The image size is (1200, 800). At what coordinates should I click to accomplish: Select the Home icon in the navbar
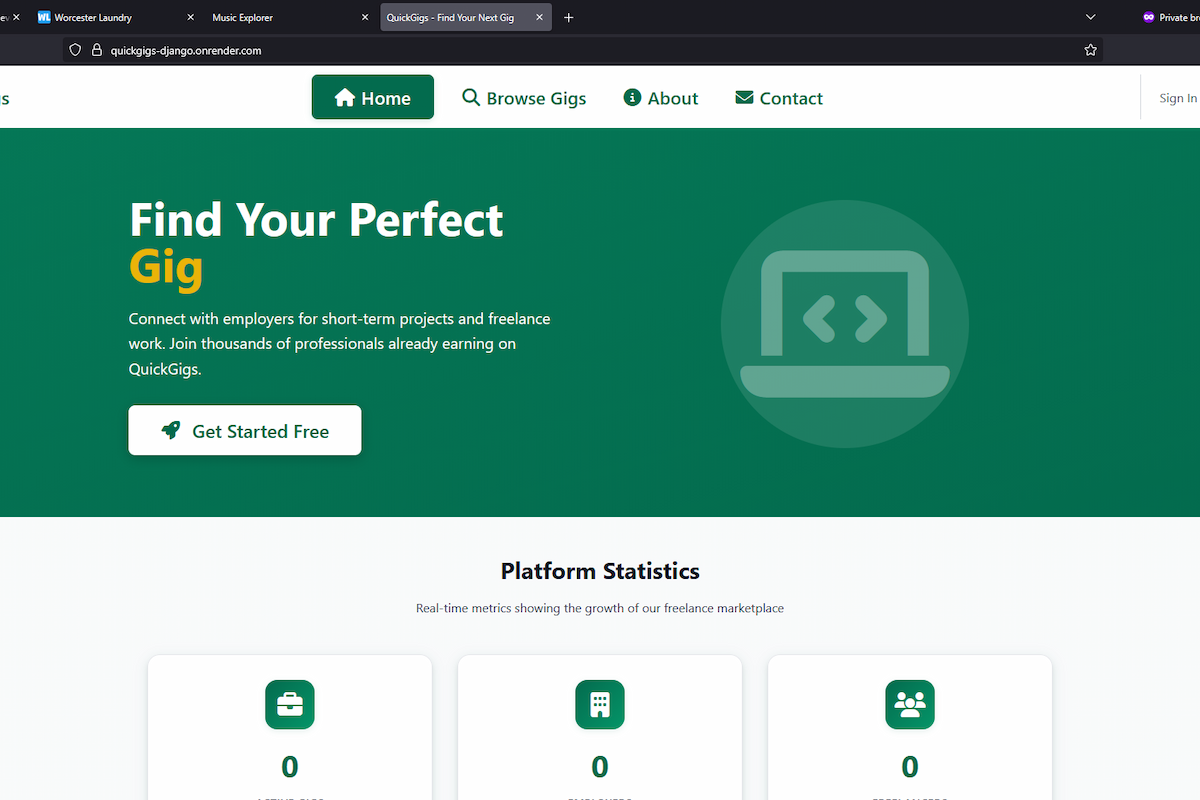pyautogui.click(x=344, y=97)
